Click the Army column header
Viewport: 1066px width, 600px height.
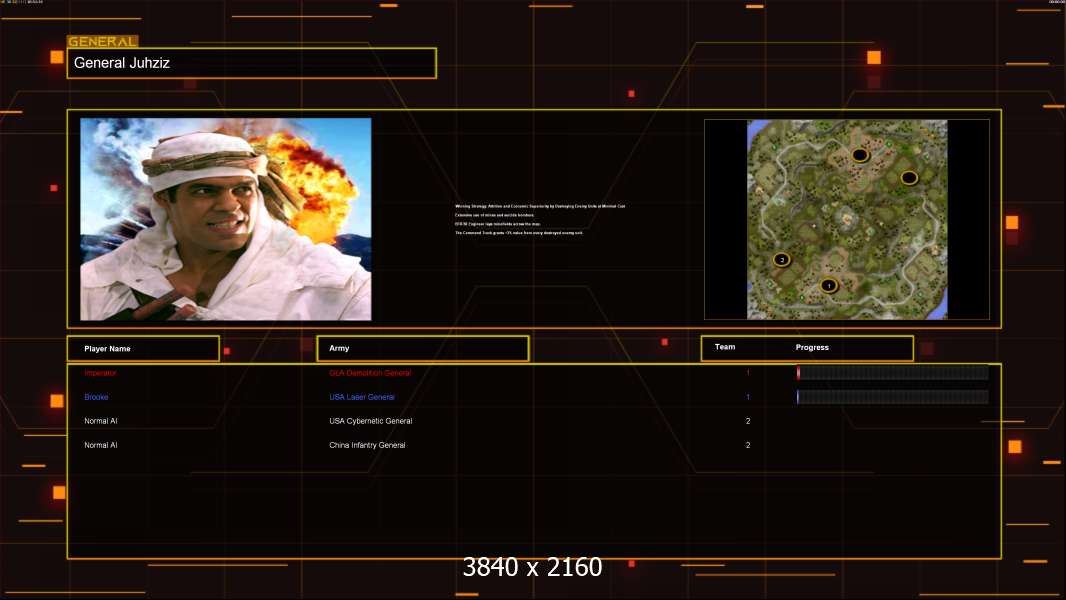422,349
